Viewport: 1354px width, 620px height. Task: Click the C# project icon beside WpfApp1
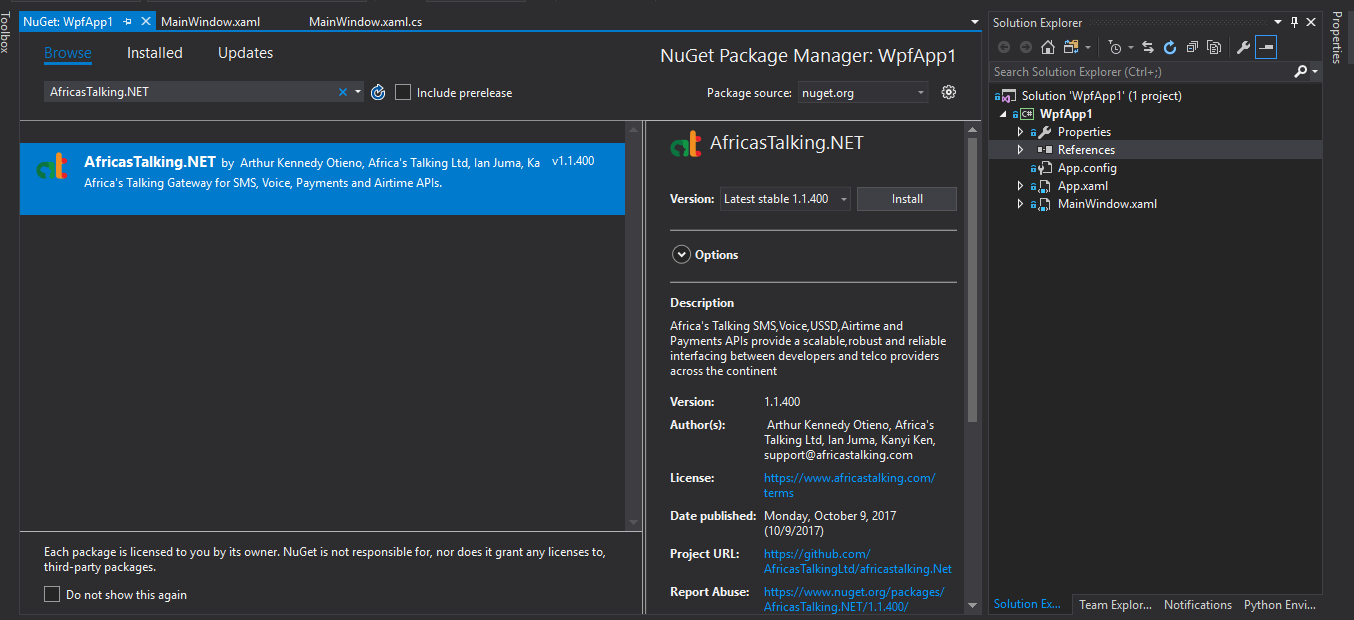click(x=1027, y=114)
